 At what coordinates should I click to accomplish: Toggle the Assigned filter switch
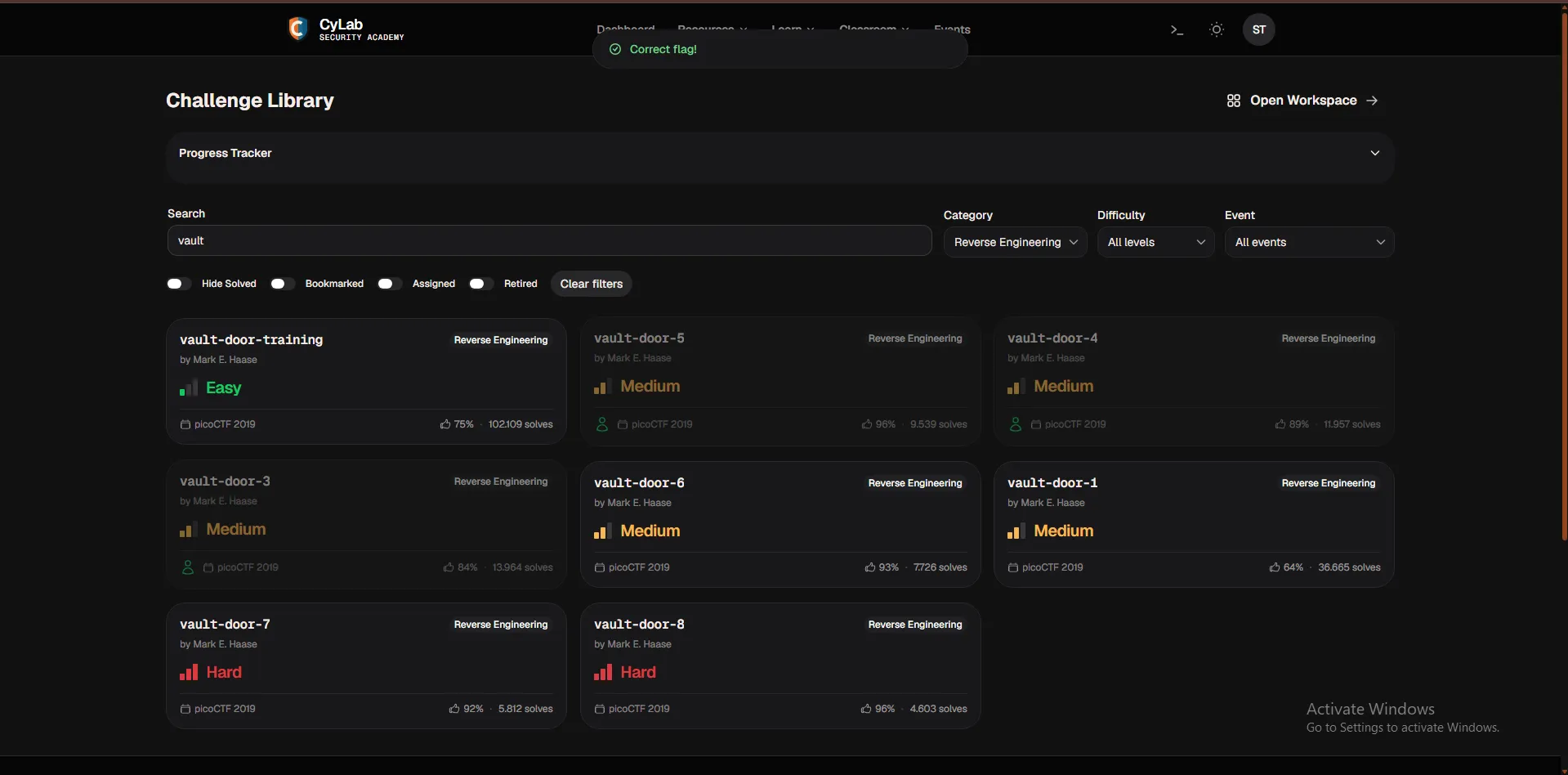pyautogui.click(x=390, y=284)
